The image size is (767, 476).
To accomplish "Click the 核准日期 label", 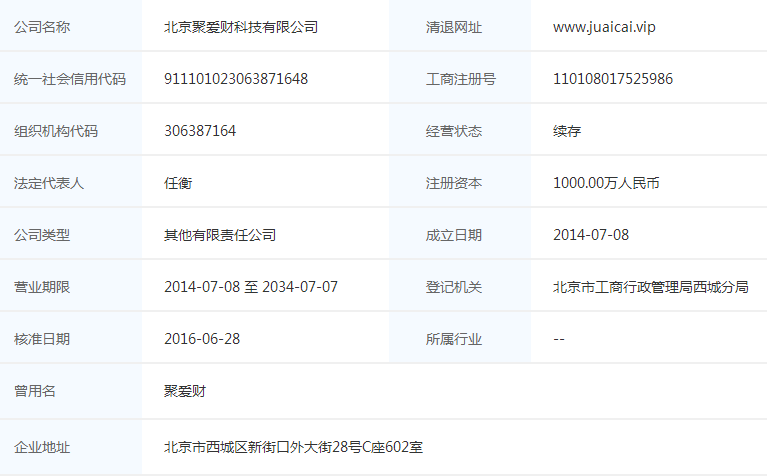I will (42, 339).
